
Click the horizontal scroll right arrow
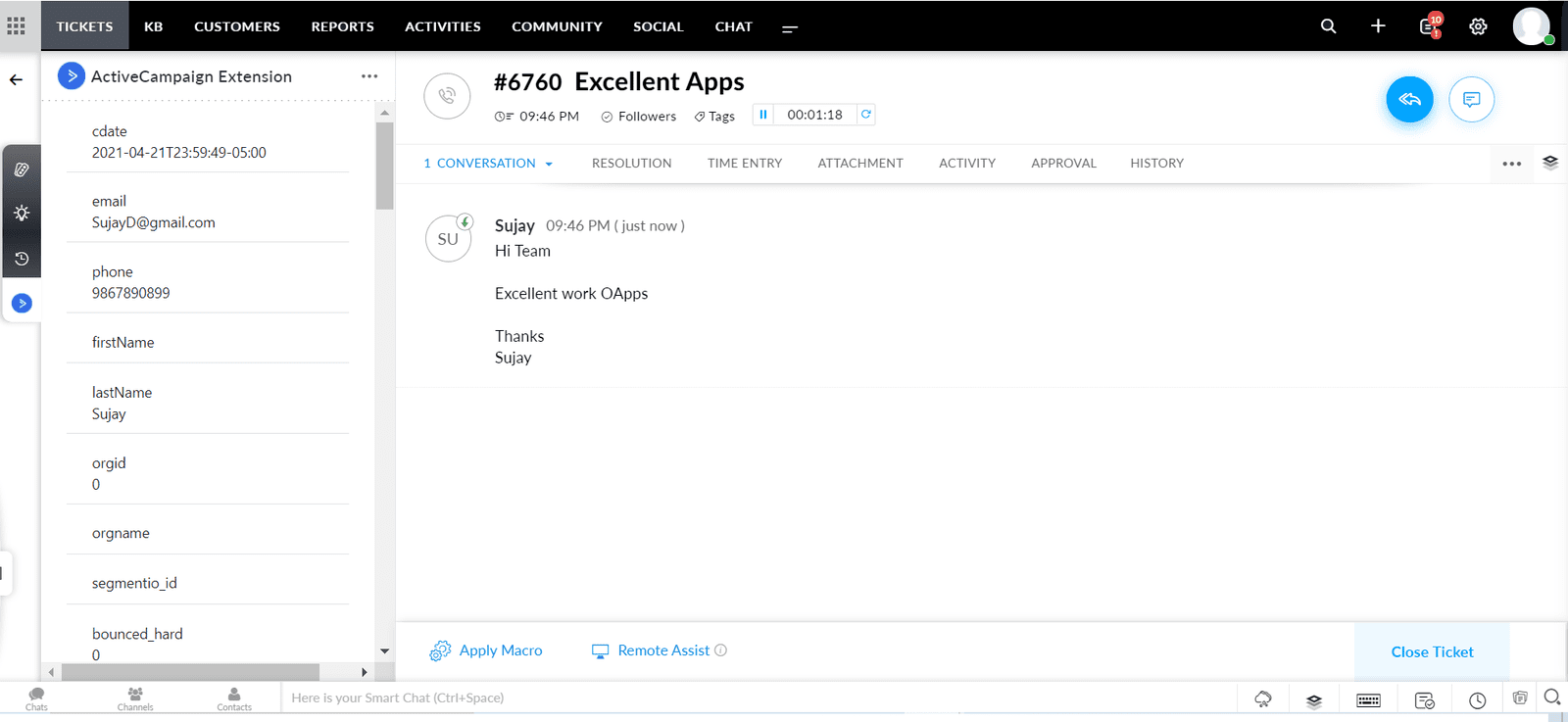(x=364, y=672)
